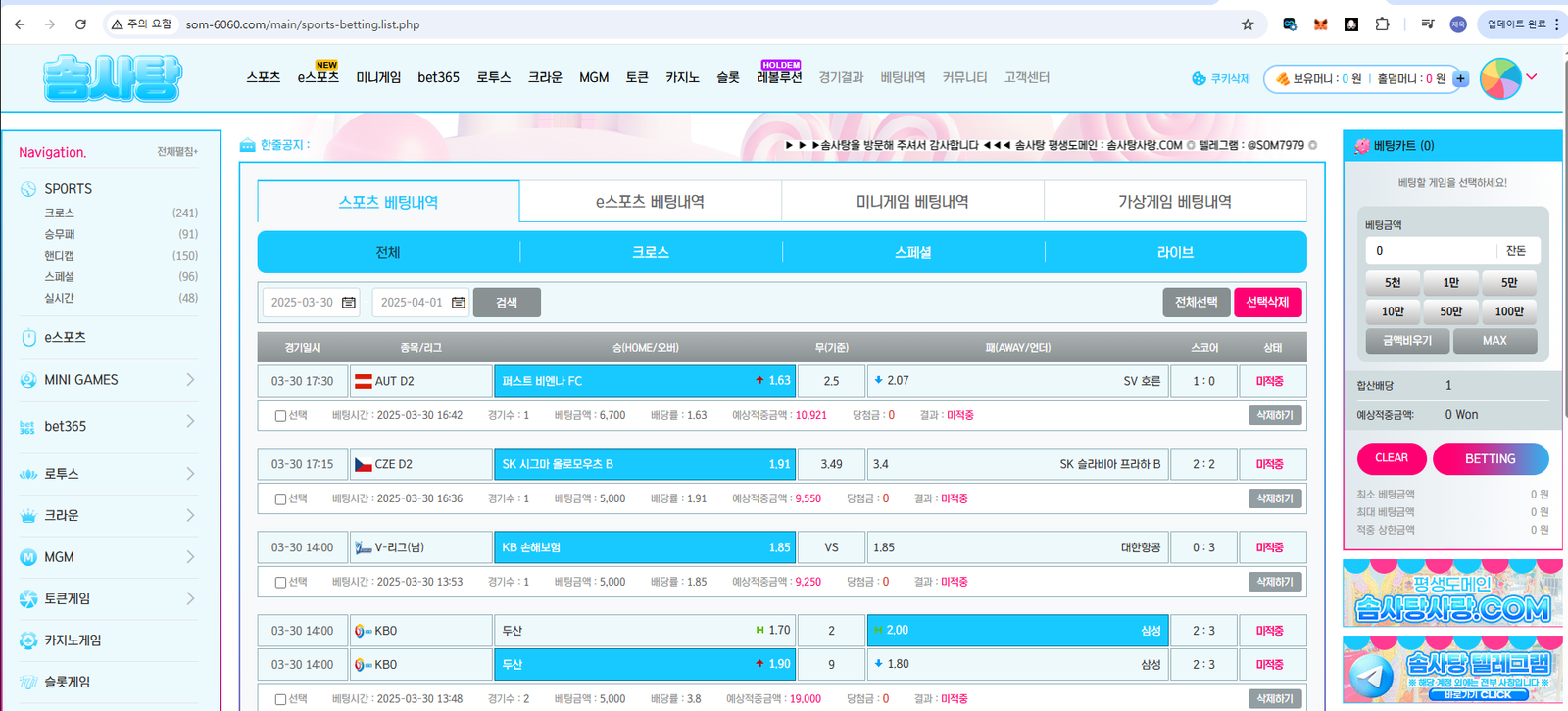Select the 크로스 filter tab
Image resolution: width=1568 pixels, height=711 pixels.
click(x=651, y=253)
